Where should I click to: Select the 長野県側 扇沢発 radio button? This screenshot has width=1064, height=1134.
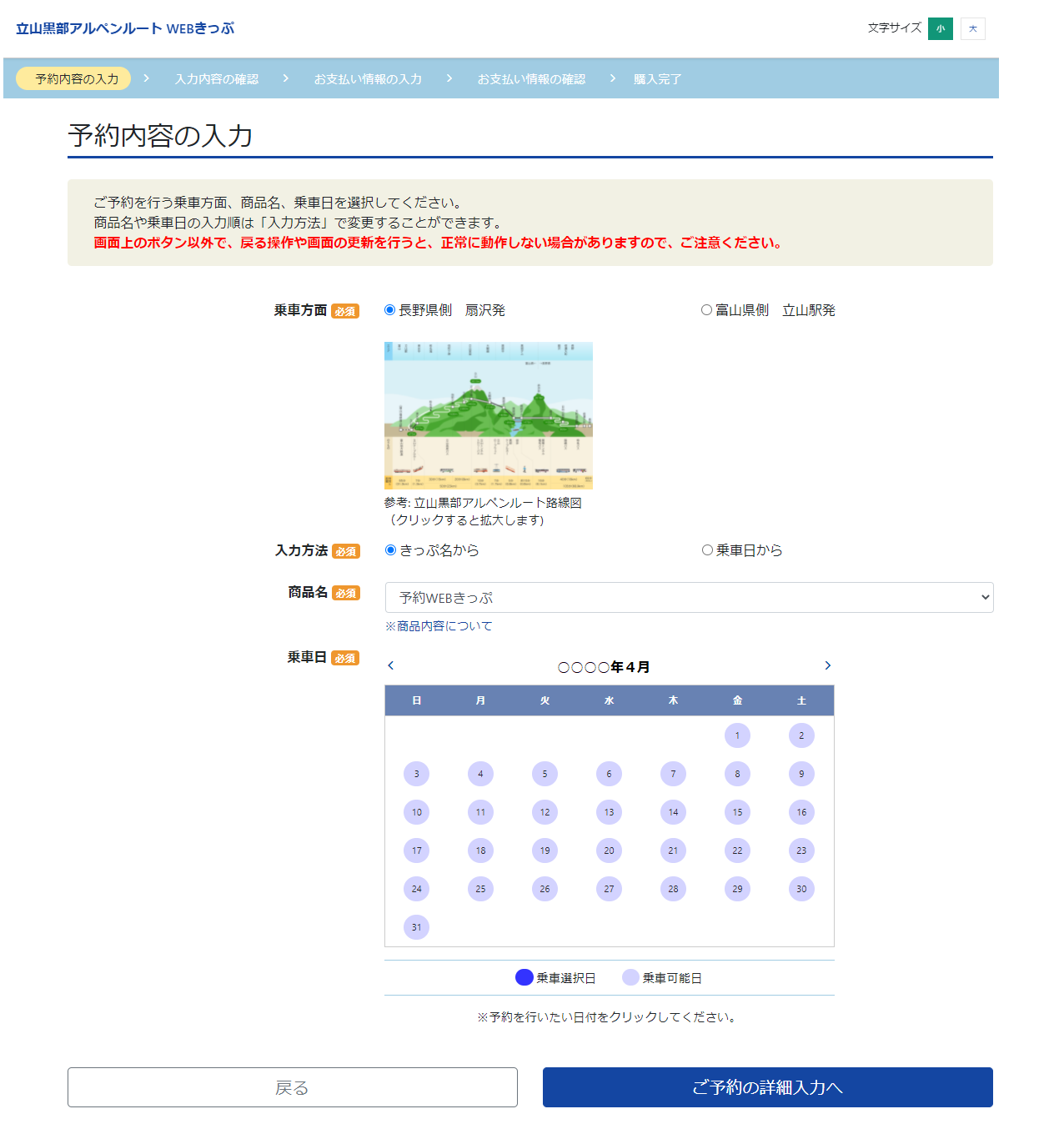[x=389, y=310]
